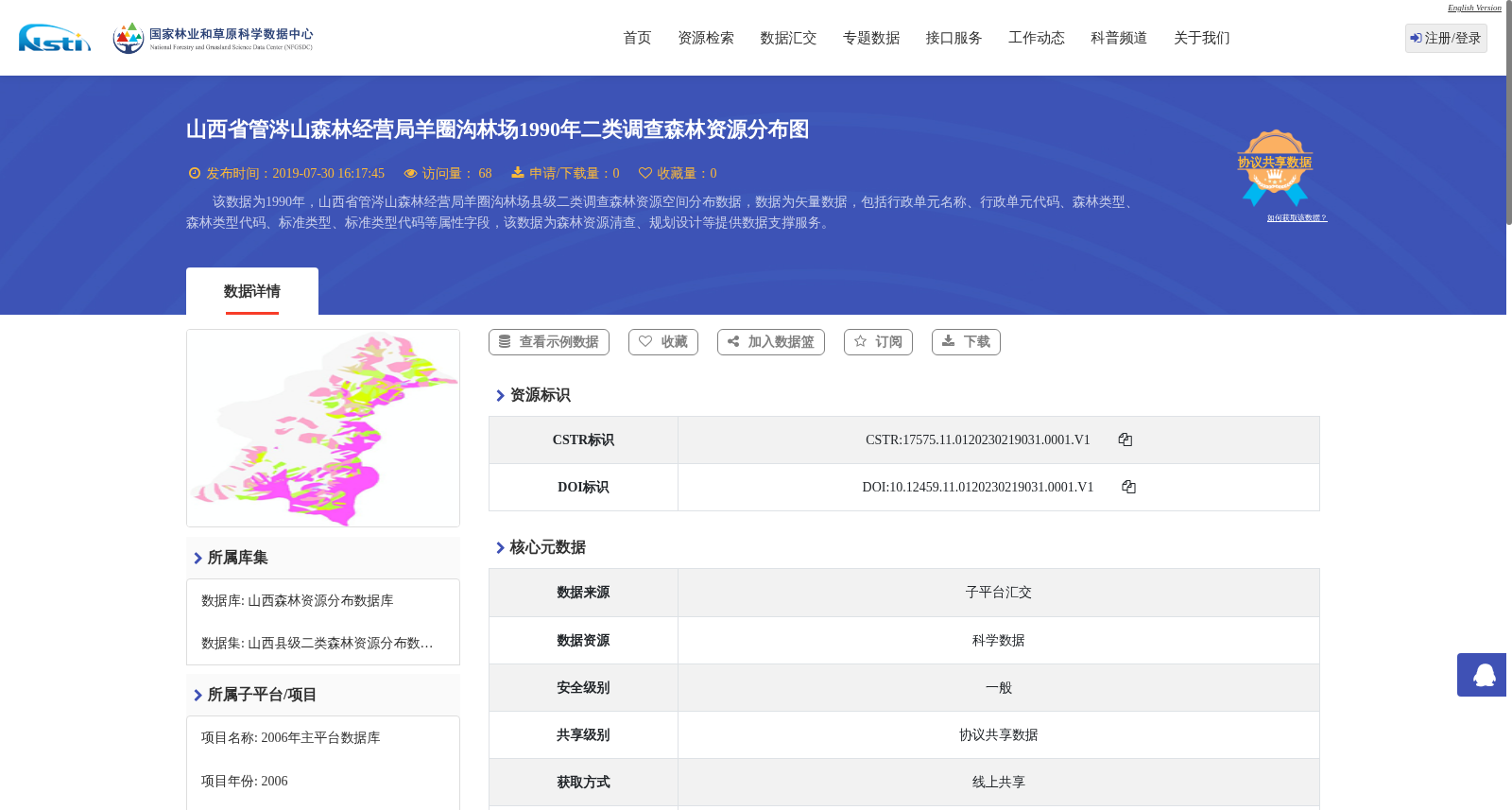Select 项目年份: 2006 text
1512x810 pixels.
245,782
